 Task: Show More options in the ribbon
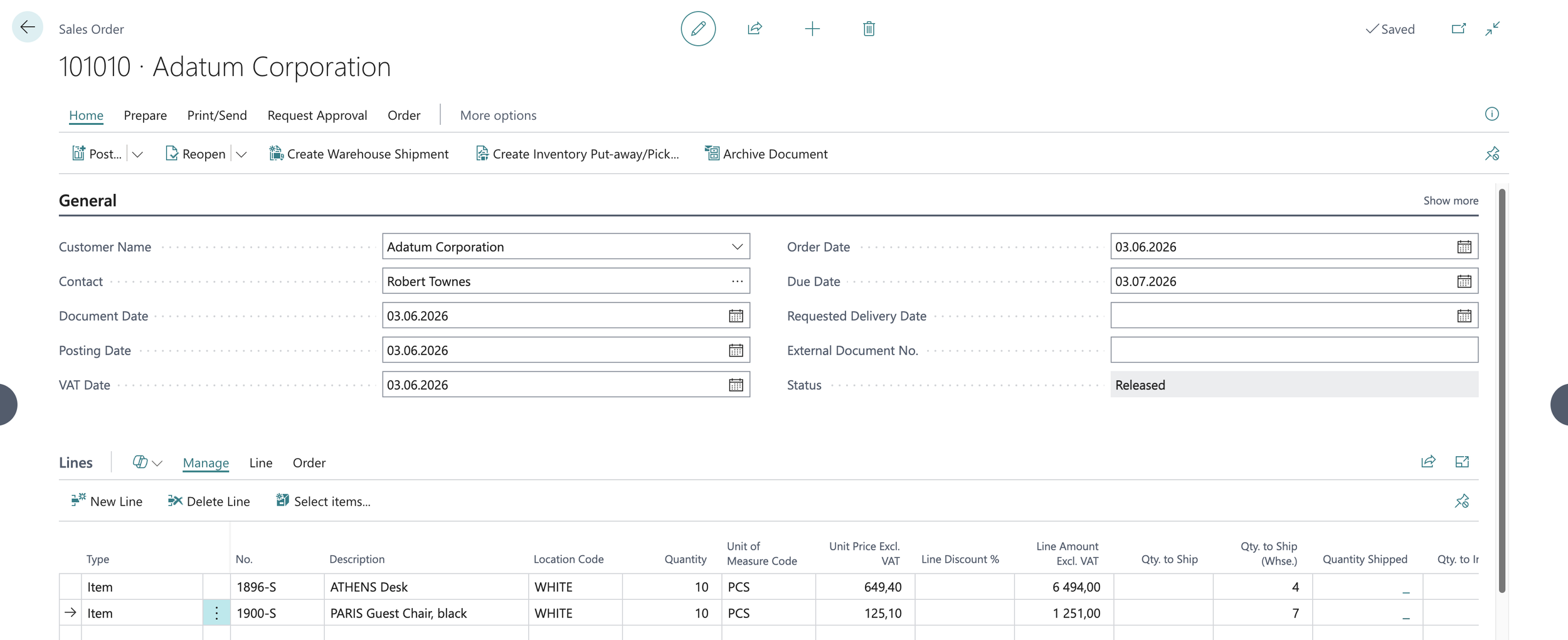click(x=498, y=115)
